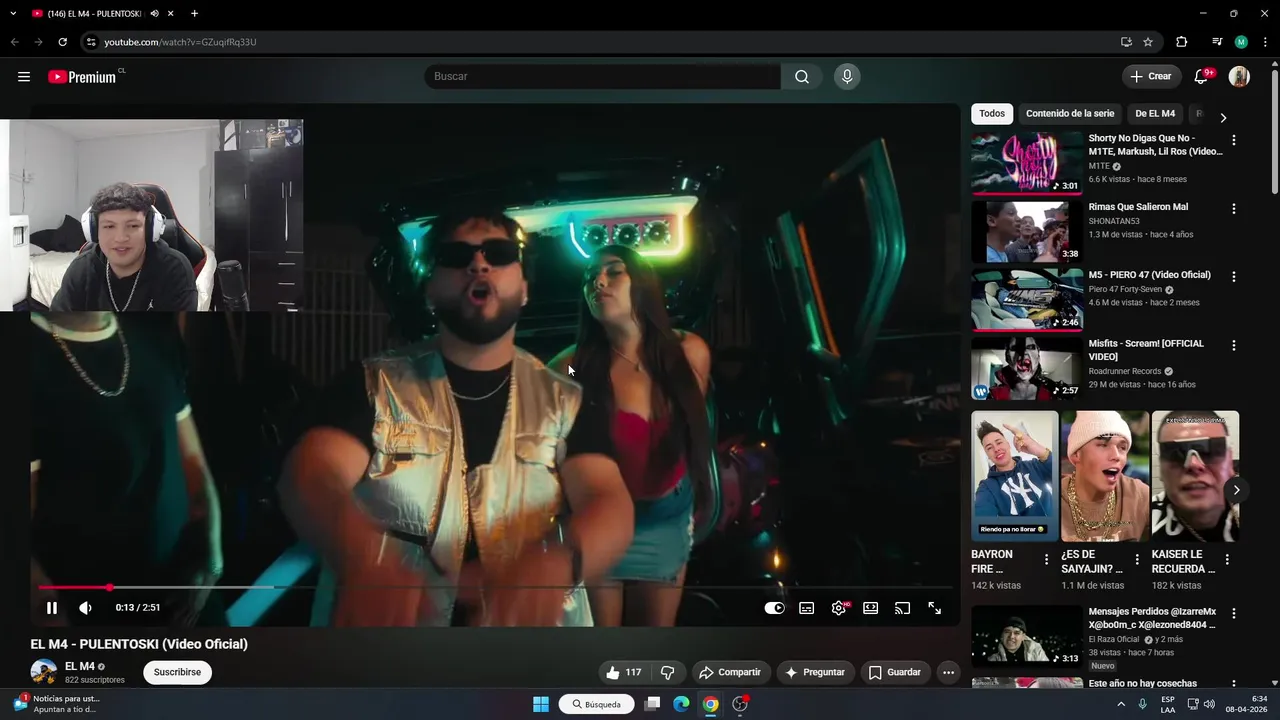The height and width of the screenshot is (720, 1280).
Task: Switch to theater mode view
Action: pyautogui.click(x=871, y=608)
